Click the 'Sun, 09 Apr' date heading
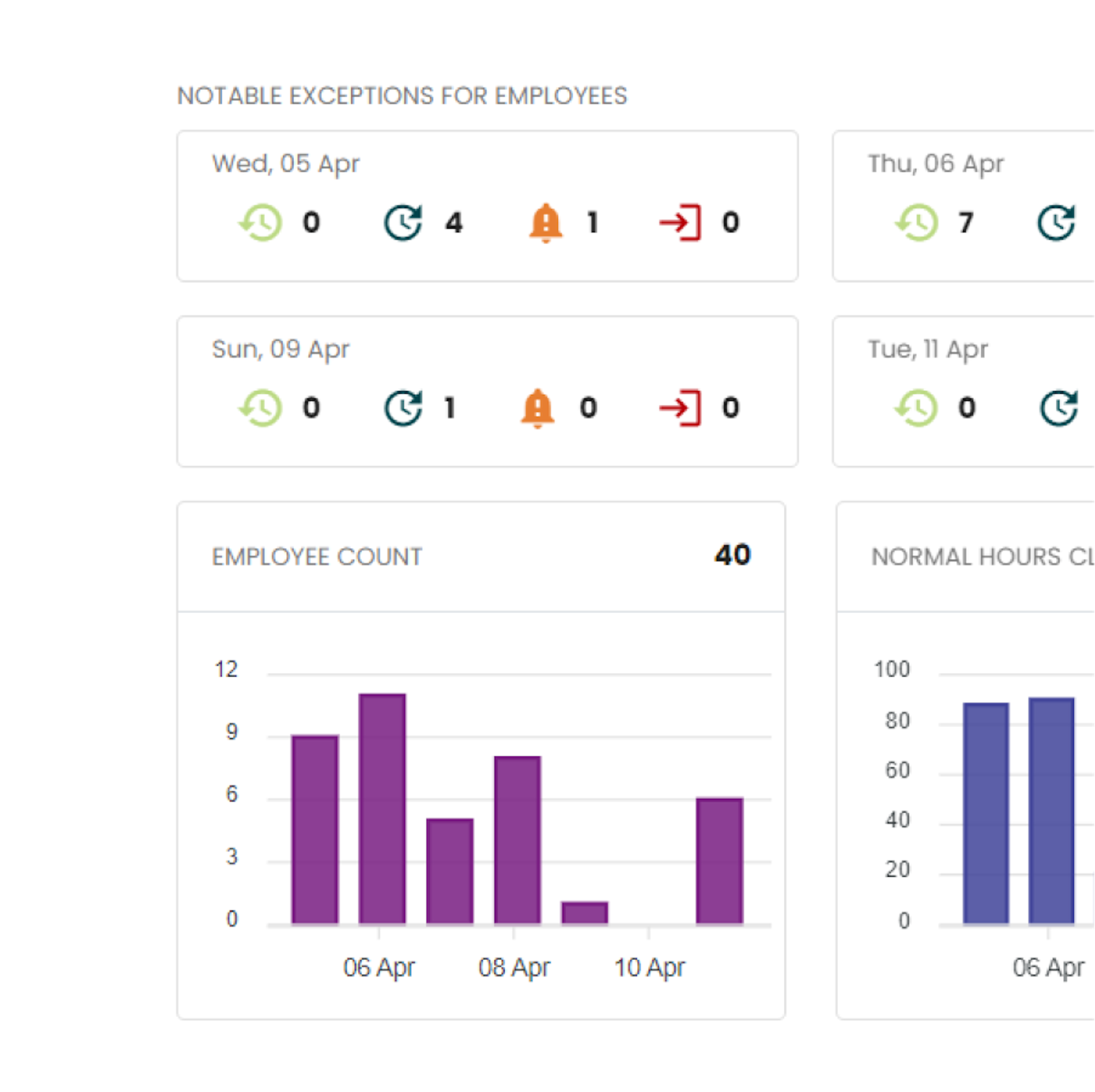 pos(281,349)
